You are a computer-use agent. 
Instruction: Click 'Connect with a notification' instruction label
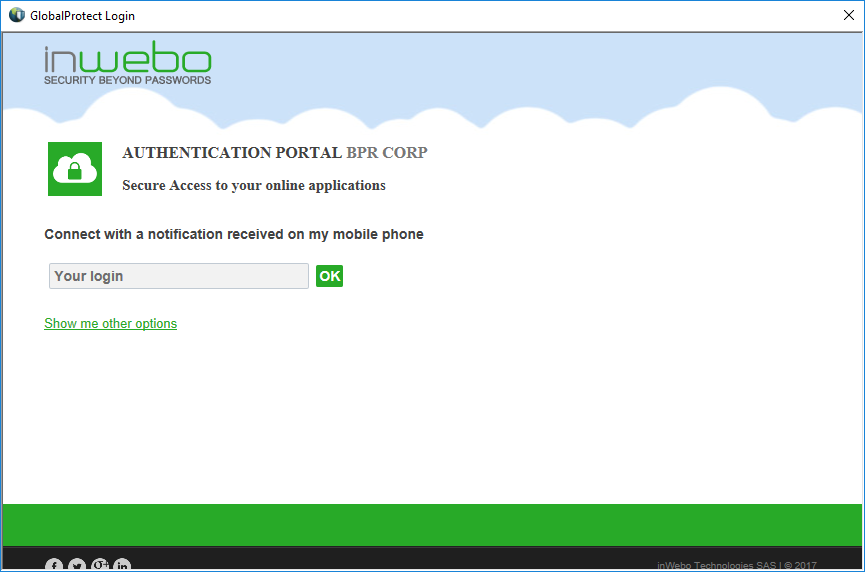233,234
